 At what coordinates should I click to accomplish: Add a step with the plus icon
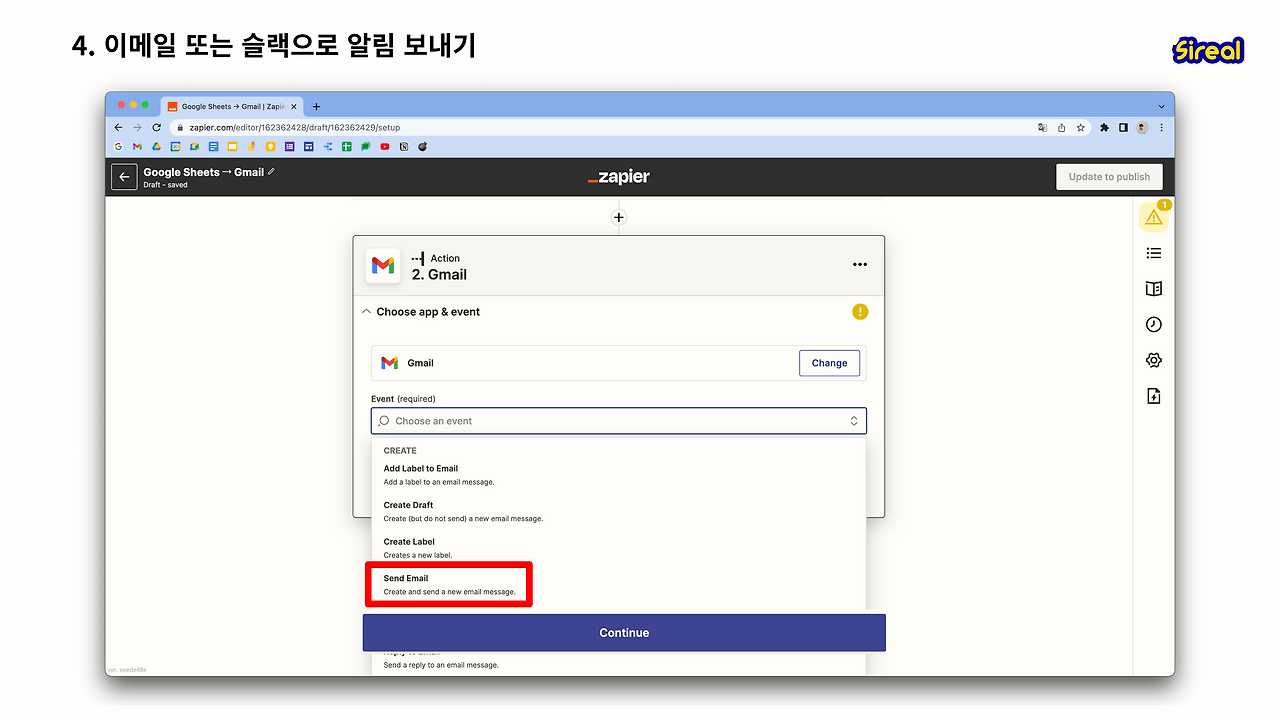pos(619,217)
